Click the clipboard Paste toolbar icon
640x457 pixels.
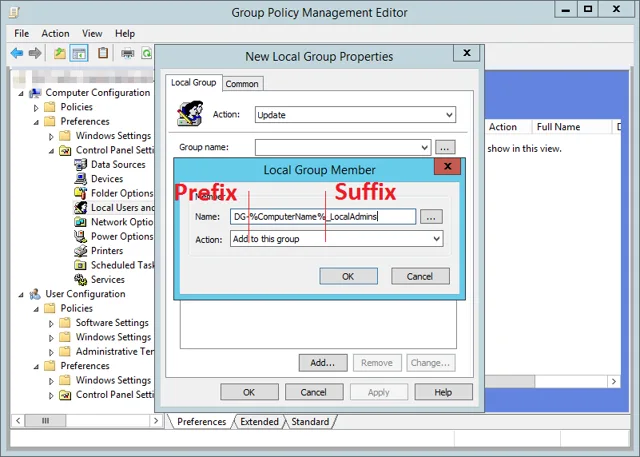click(103, 53)
